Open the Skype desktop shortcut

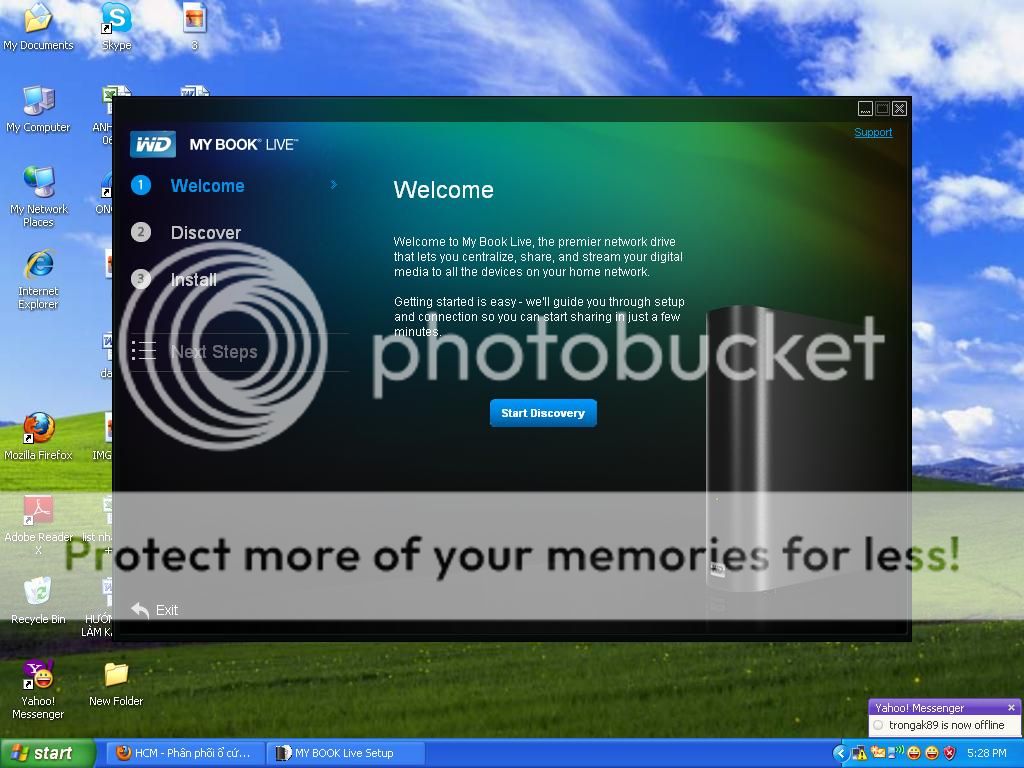[116, 20]
